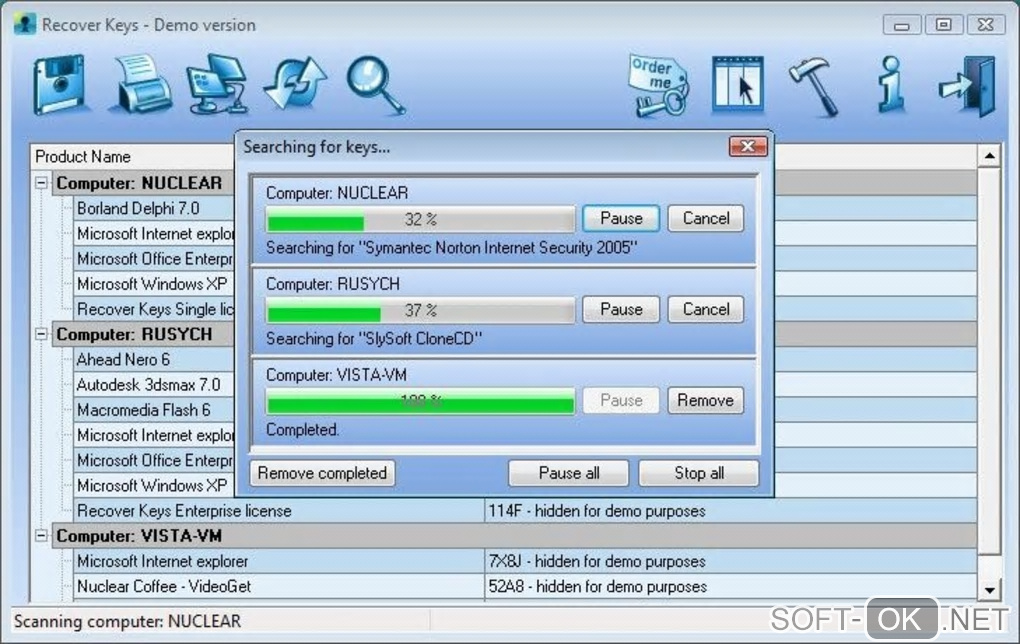
Task: Click the Save floppy disk icon
Action: [60, 85]
